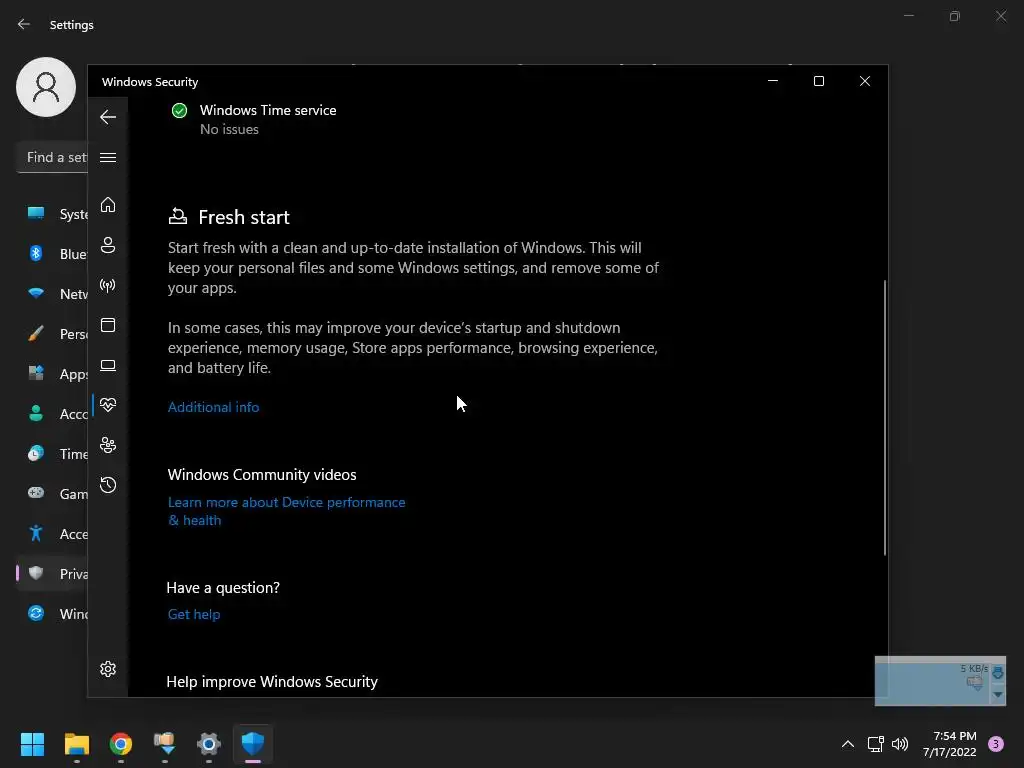
Task: Open the clock and date flyout
Action: pyautogui.click(x=950, y=744)
